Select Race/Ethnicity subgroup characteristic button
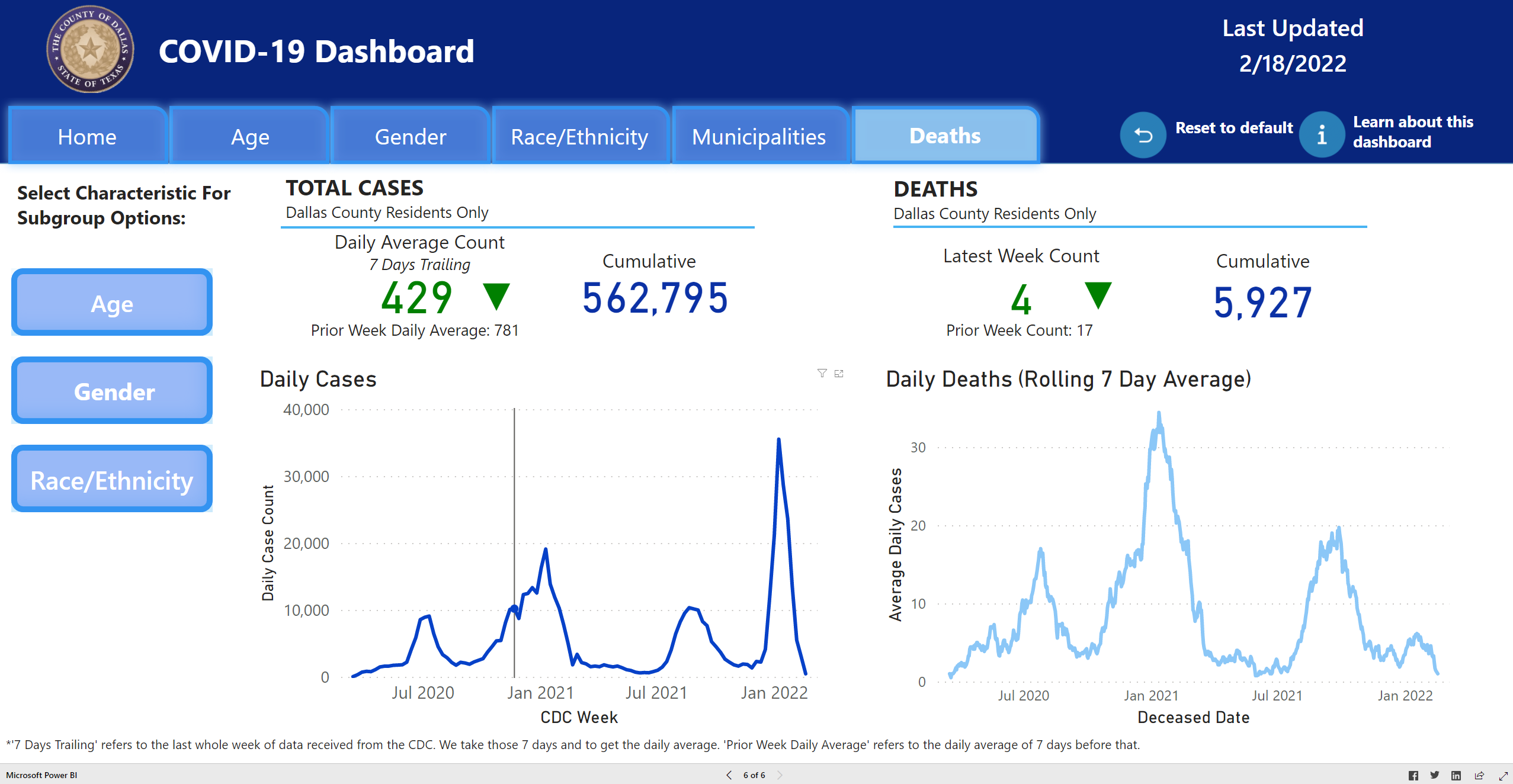The height and width of the screenshot is (784, 1513). pos(112,480)
